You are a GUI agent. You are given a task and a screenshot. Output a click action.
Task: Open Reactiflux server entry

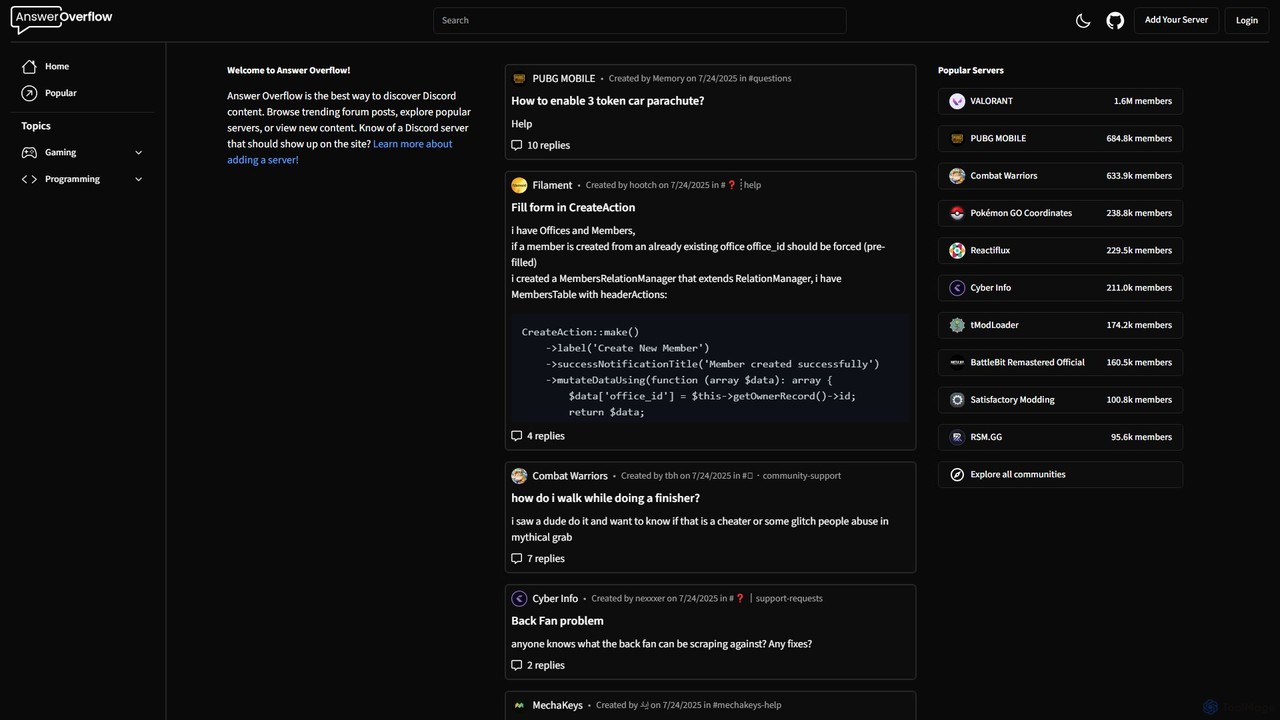click(1060, 250)
